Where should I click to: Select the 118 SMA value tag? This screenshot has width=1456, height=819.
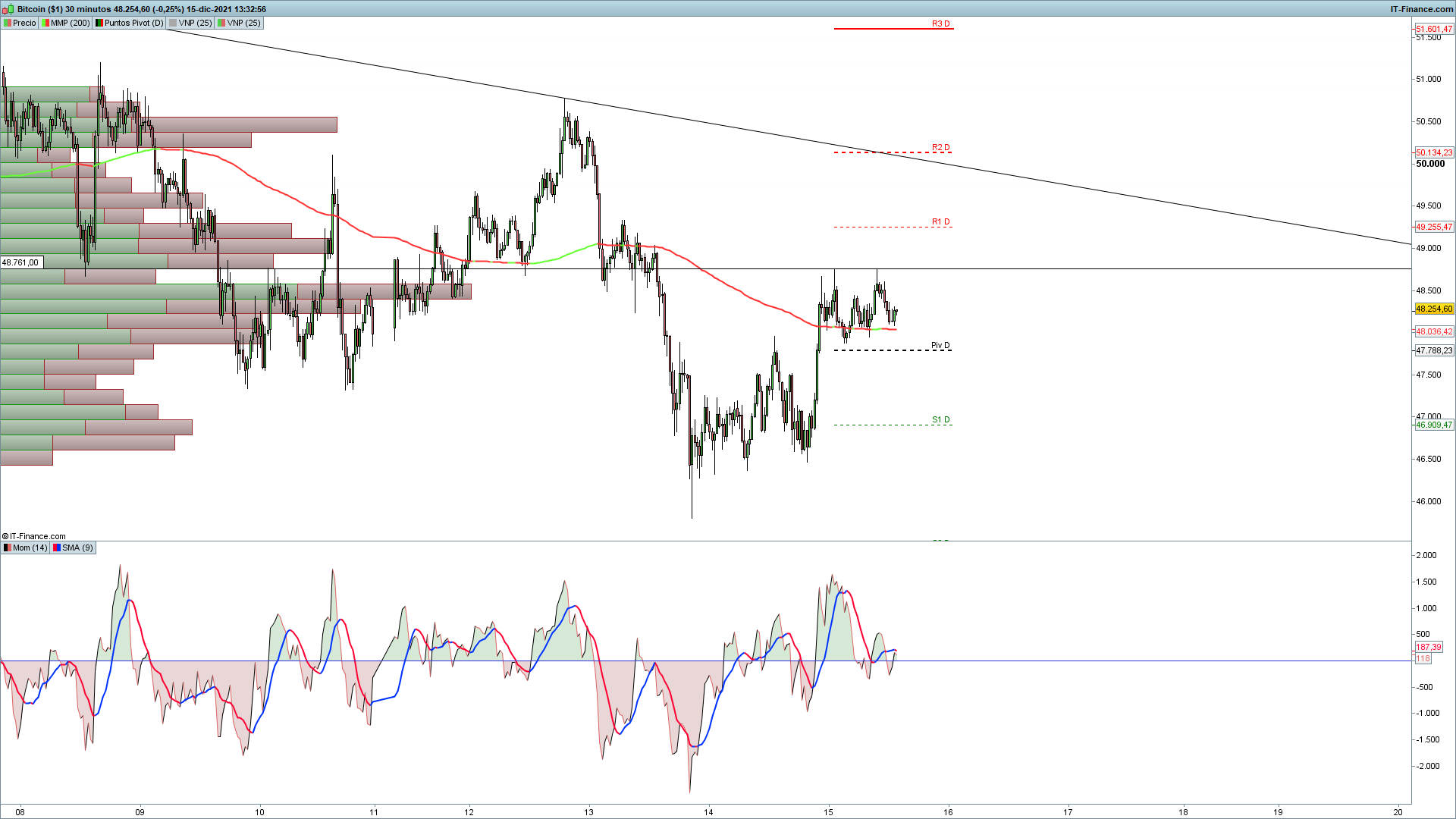click(1423, 658)
